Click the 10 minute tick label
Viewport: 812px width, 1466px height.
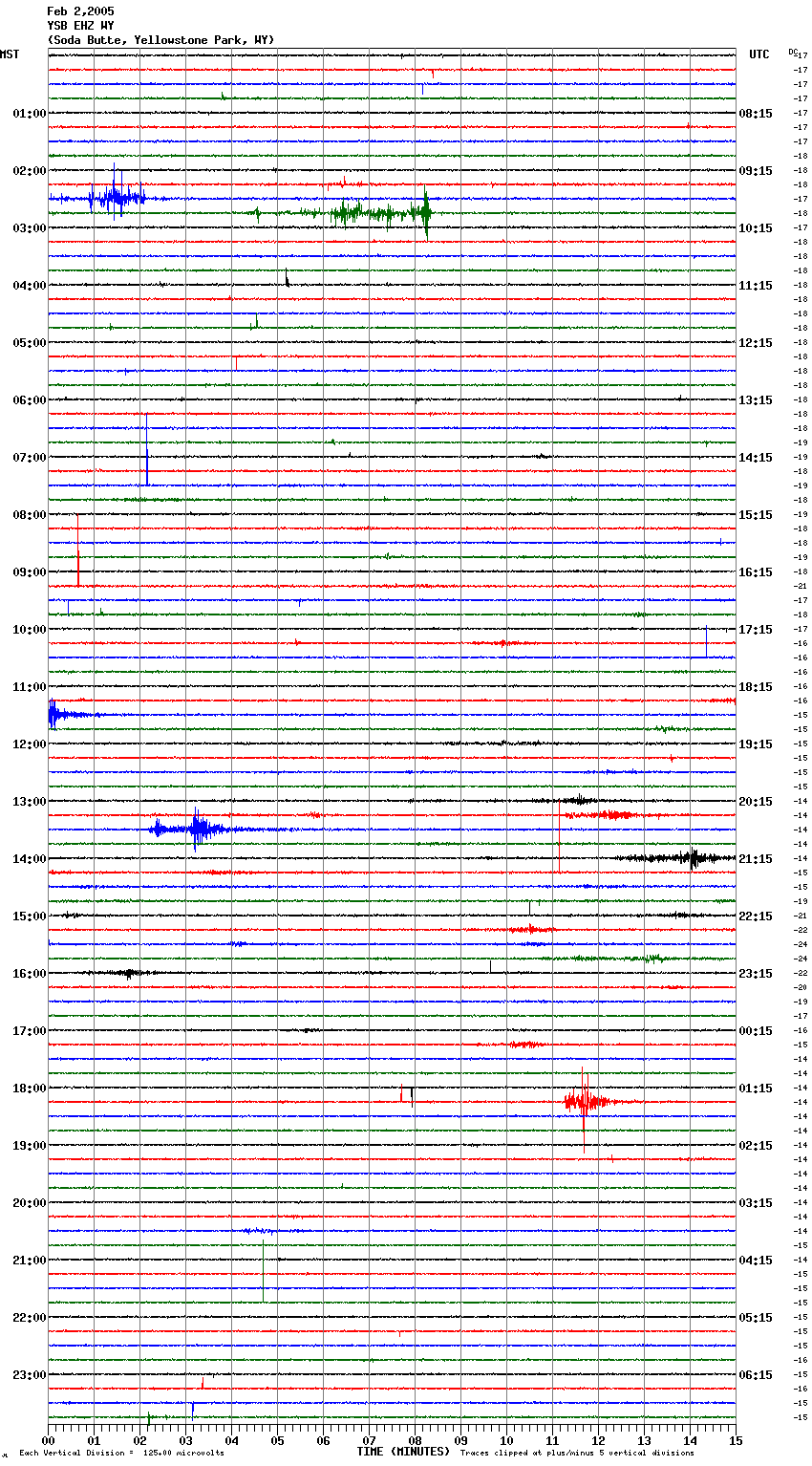(x=507, y=1439)
